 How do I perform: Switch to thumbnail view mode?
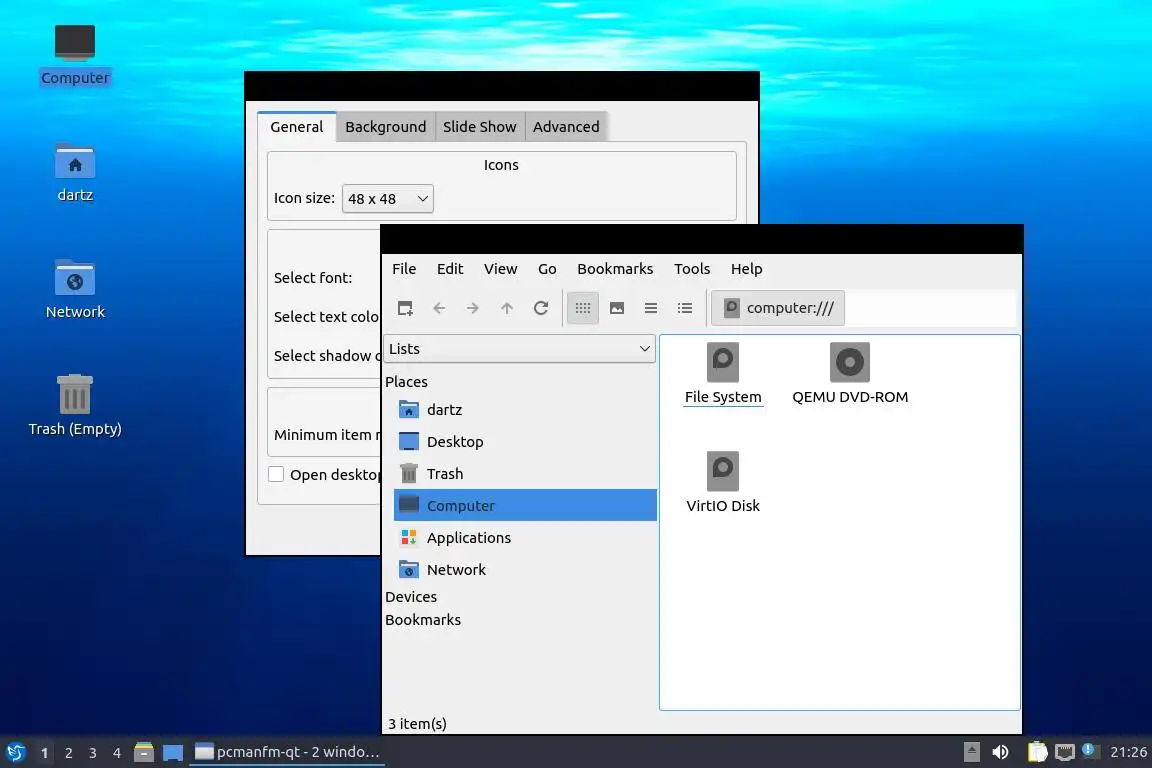[x=617, y=308]
